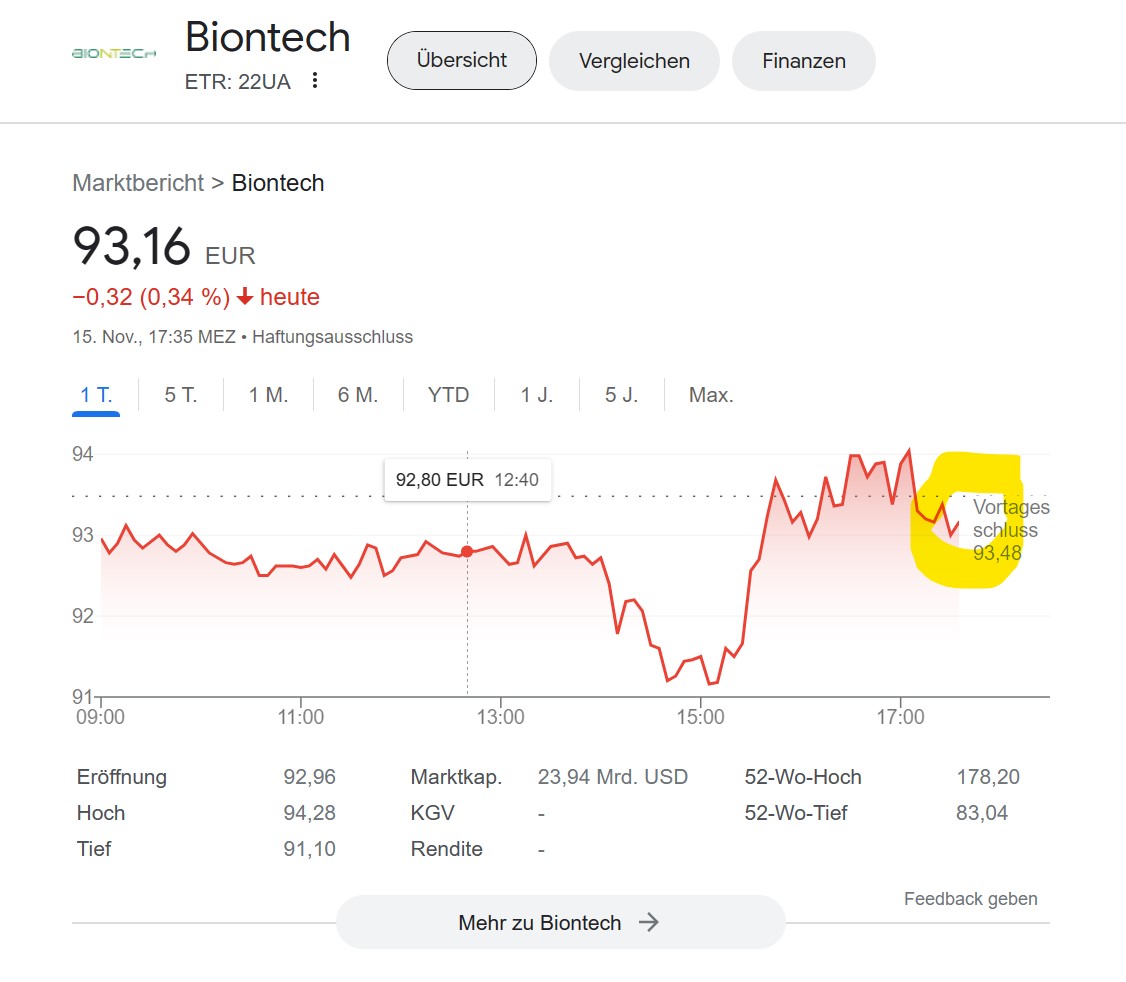Select the YTD chart range
This screenshot has height=982, width=1126.
[449, 395]
